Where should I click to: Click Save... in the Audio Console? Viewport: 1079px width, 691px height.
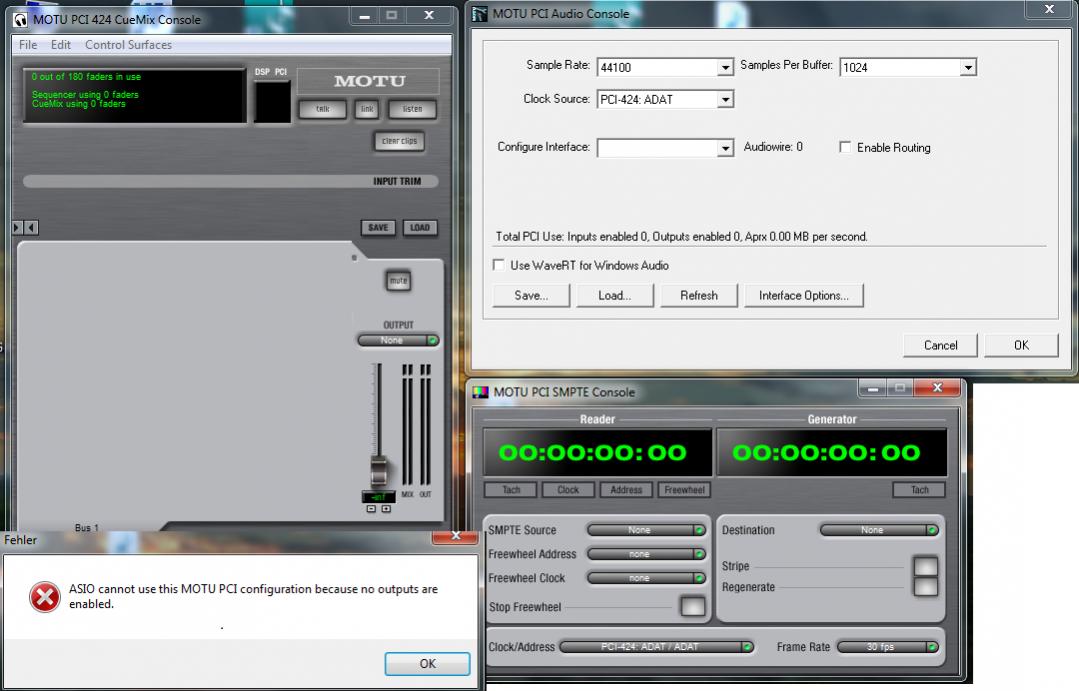tap(531, 295)
